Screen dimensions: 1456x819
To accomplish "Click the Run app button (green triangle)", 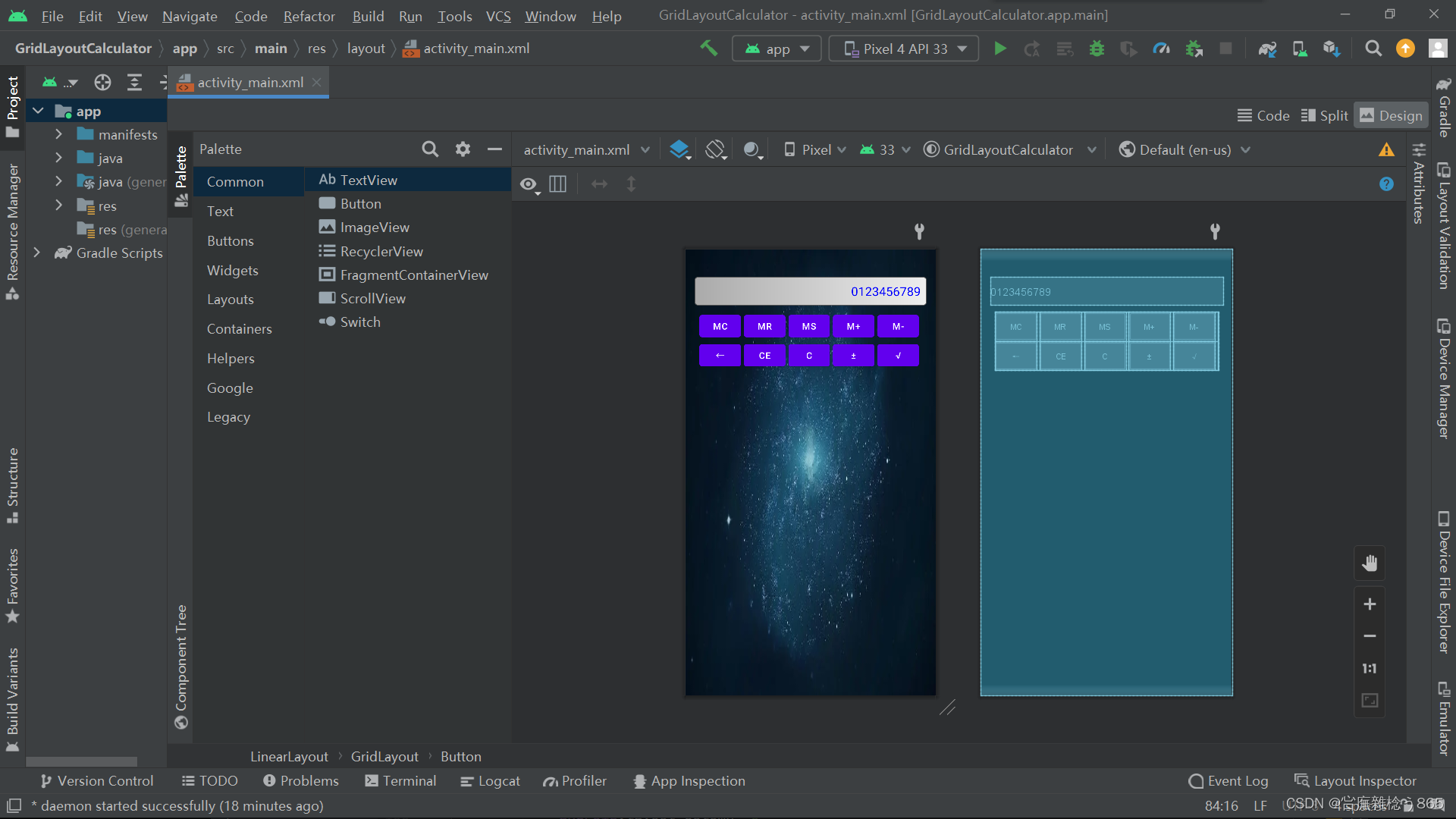I will (1000, 47).
